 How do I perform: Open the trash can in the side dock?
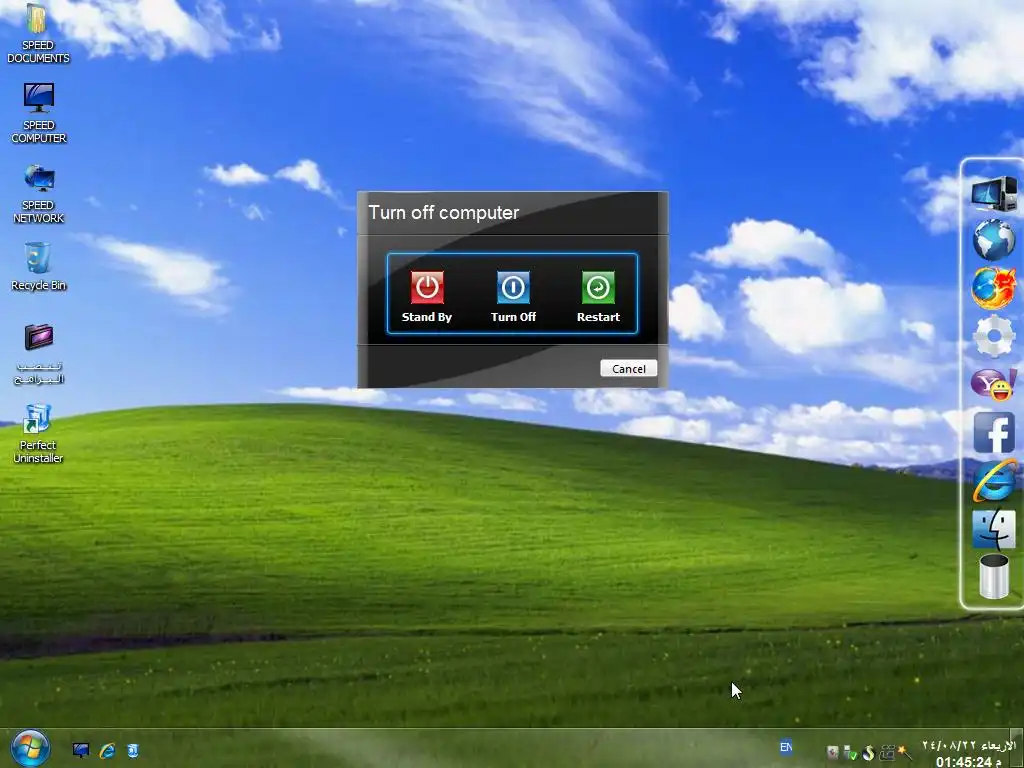pos(993,576)
